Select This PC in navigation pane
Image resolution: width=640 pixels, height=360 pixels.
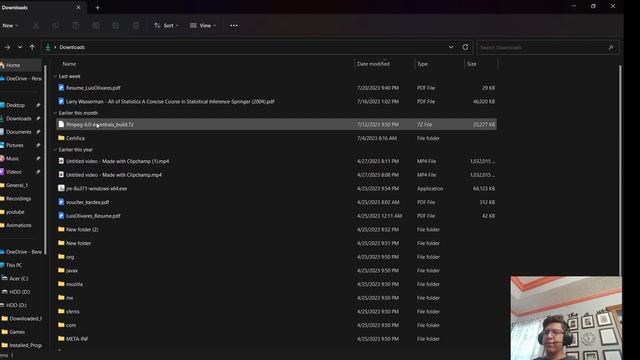[x=14, y=265]
